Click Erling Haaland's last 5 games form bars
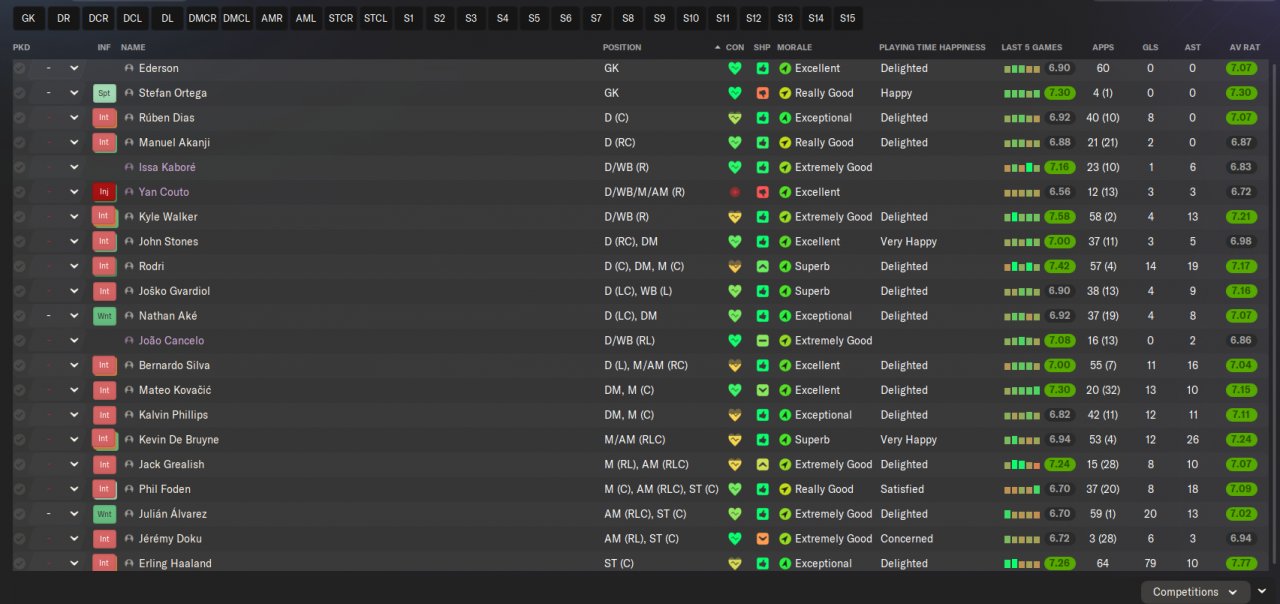Image resolution: width=1280 pixels, height=604 pixels. (x=1022, y=564)
